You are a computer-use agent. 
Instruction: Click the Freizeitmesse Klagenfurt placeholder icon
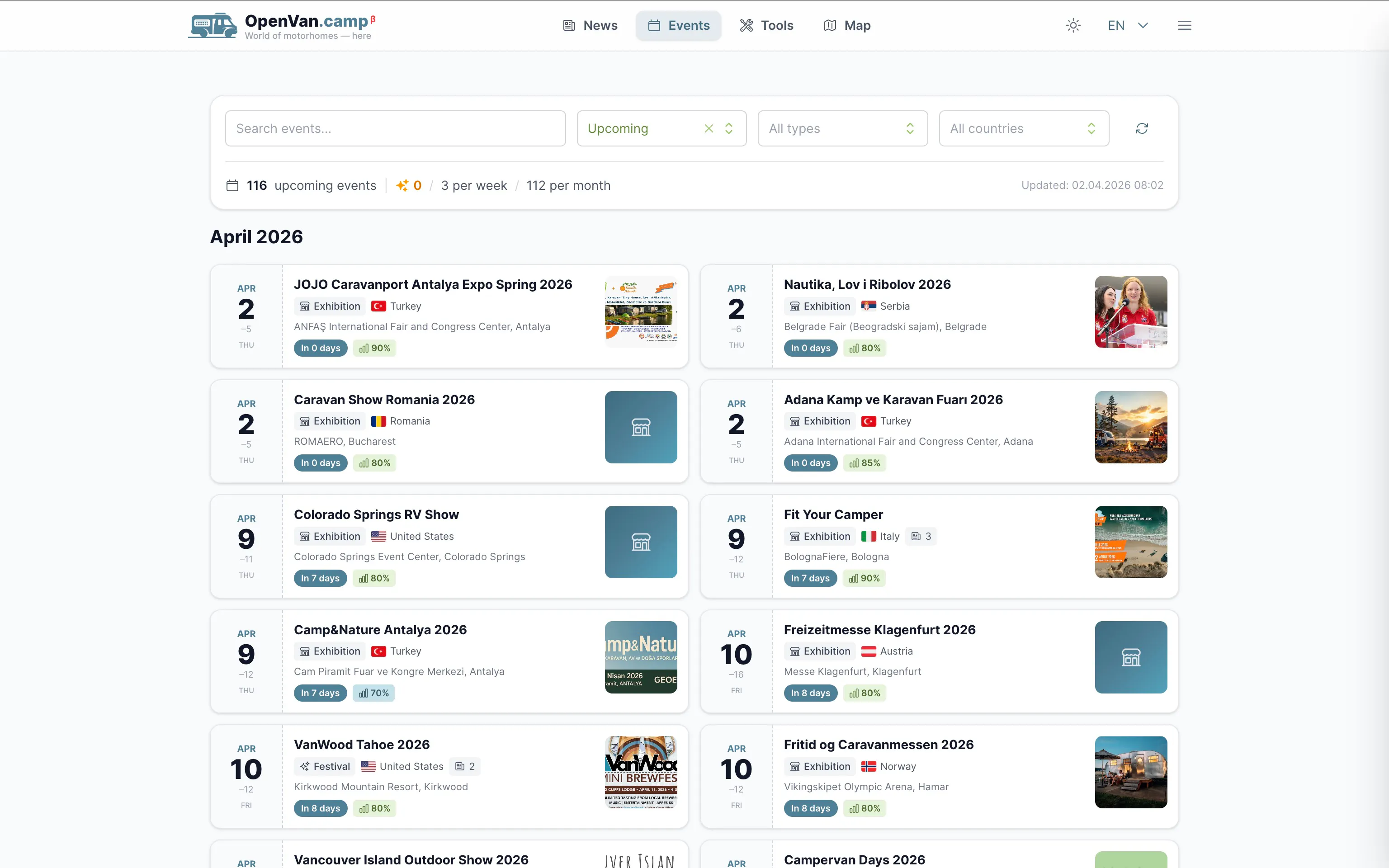pos(1131,657)
